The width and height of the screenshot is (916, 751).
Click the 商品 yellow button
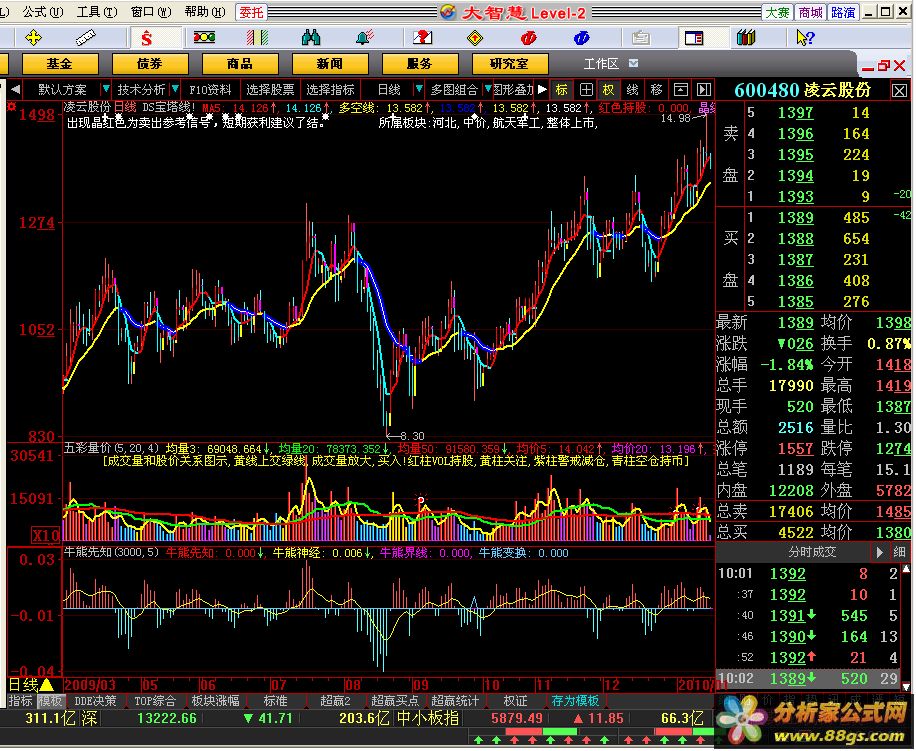tap(240, 64)
